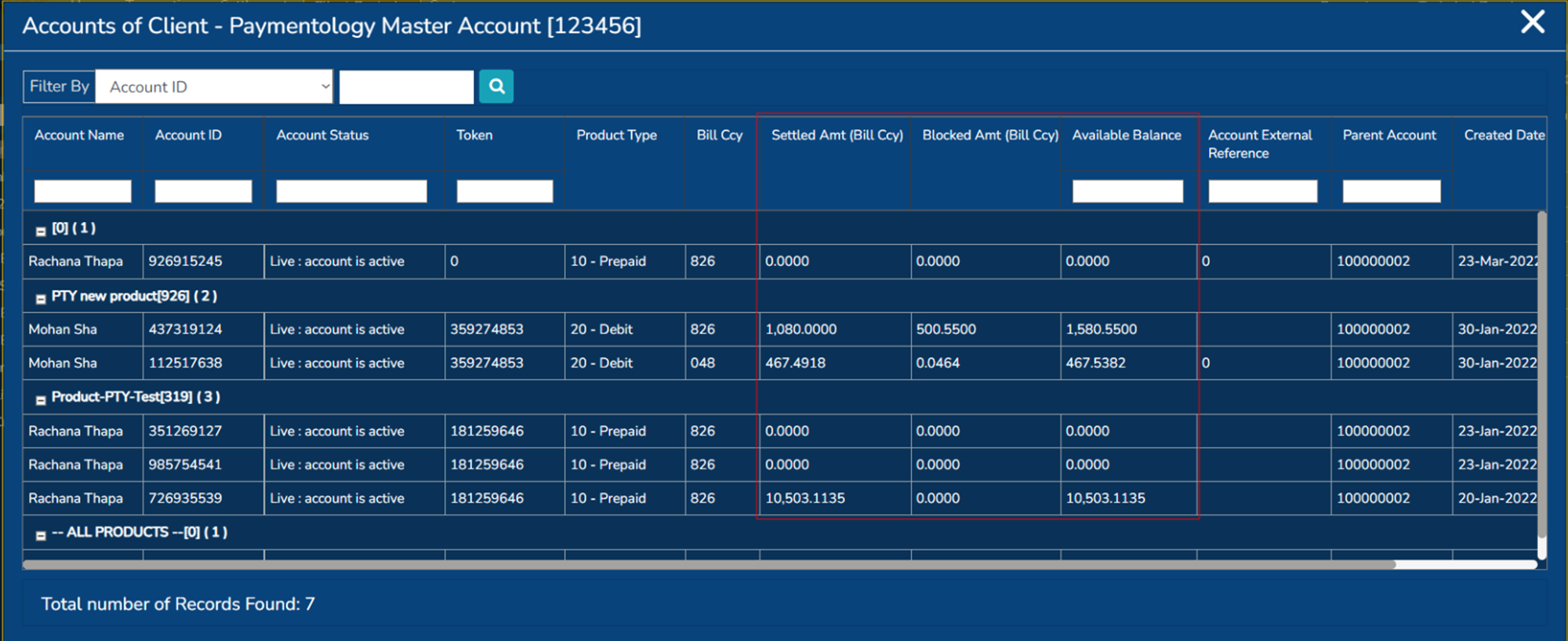This screenshot has width=1568, height=641.
Task: Click settled amount 1,080.0000
Action: [x=801, y=330]
